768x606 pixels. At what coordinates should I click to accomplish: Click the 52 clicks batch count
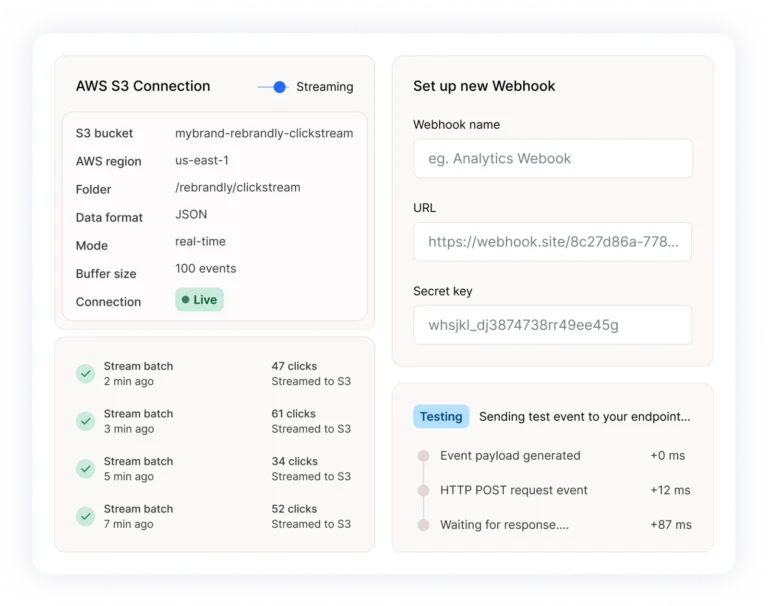[x=294, y=509]
